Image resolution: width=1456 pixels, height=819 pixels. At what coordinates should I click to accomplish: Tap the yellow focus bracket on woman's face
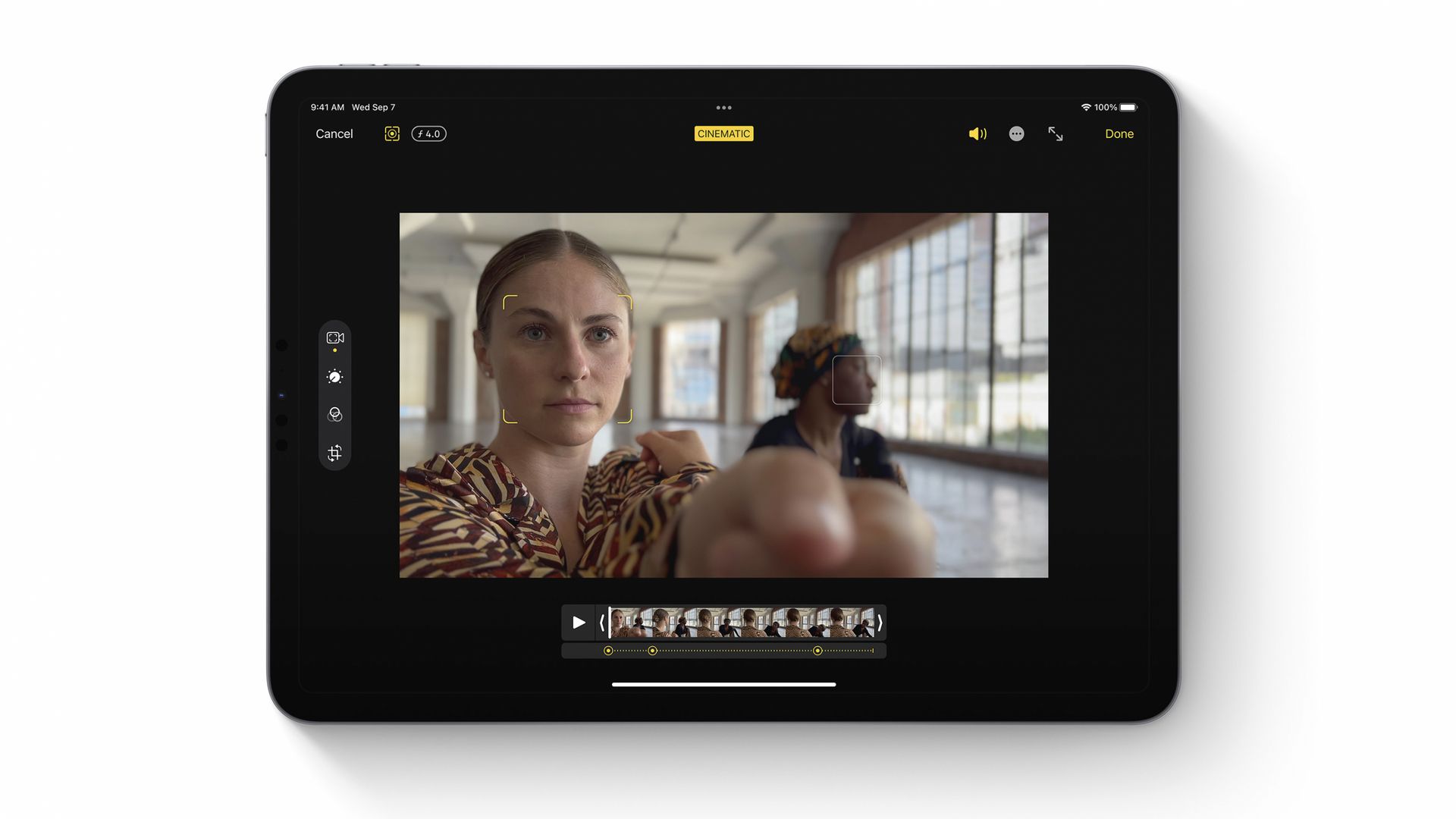[567, 359]
